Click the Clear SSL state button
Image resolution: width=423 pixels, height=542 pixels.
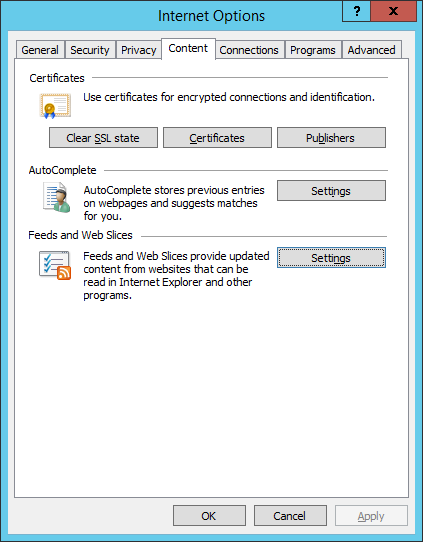click(x=103, y=138)
